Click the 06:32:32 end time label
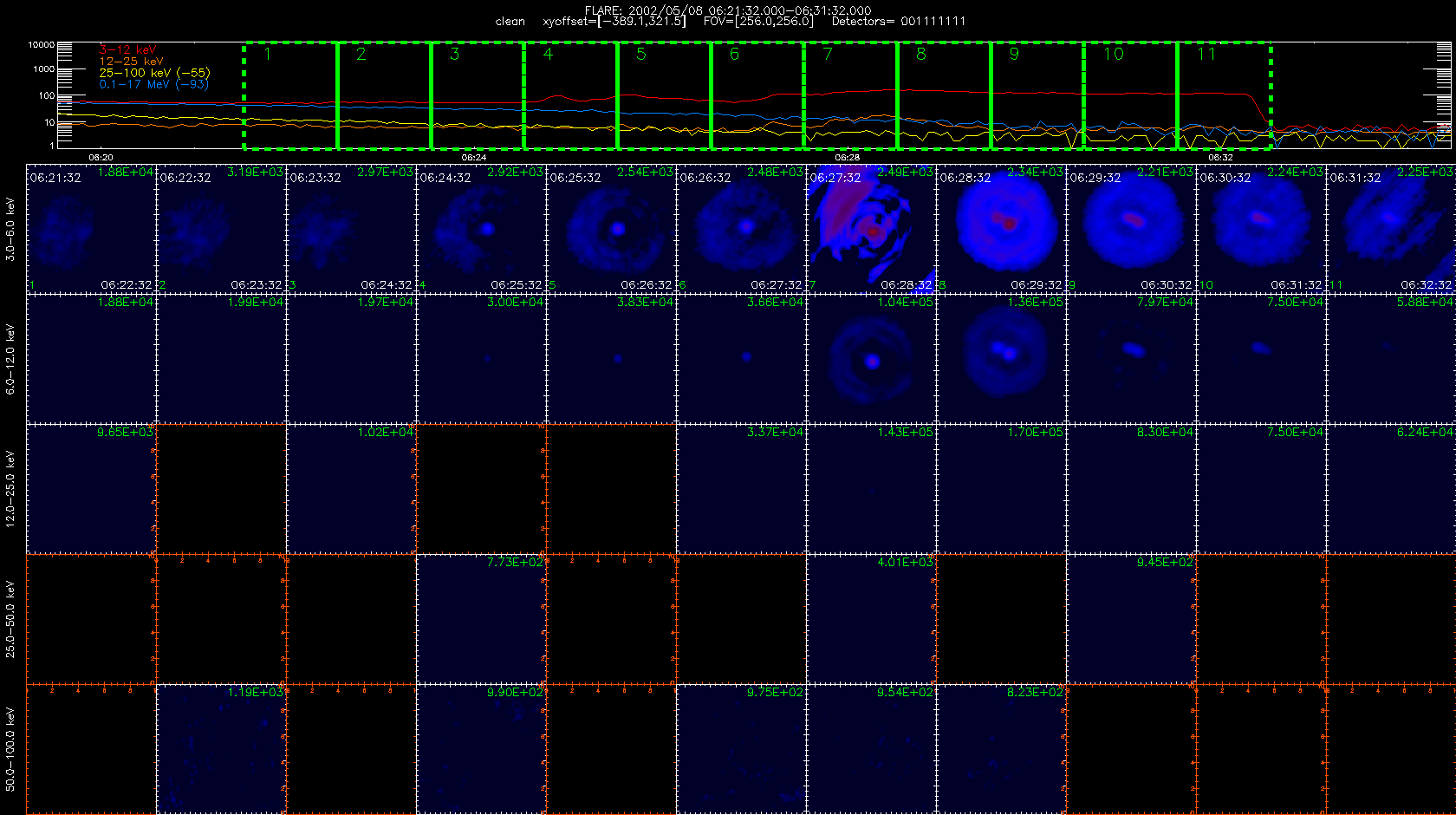The height and width of the screenshot is (815, 1456). [1426, 284]
